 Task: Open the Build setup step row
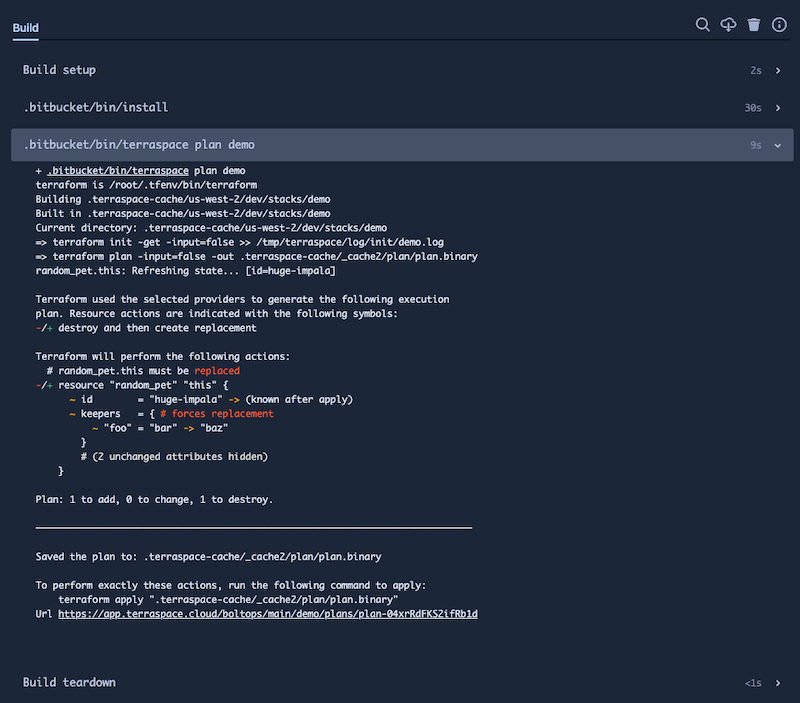402,70
